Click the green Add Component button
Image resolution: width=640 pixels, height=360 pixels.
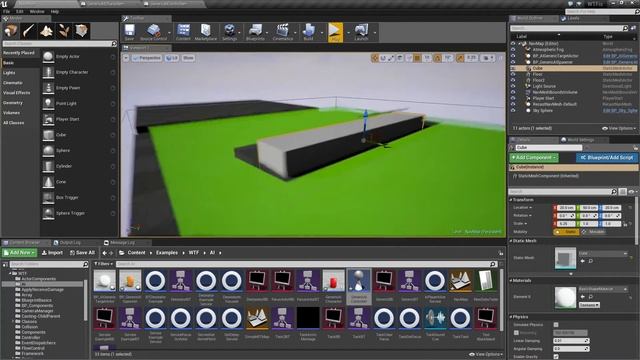click(x=534, y=158)
